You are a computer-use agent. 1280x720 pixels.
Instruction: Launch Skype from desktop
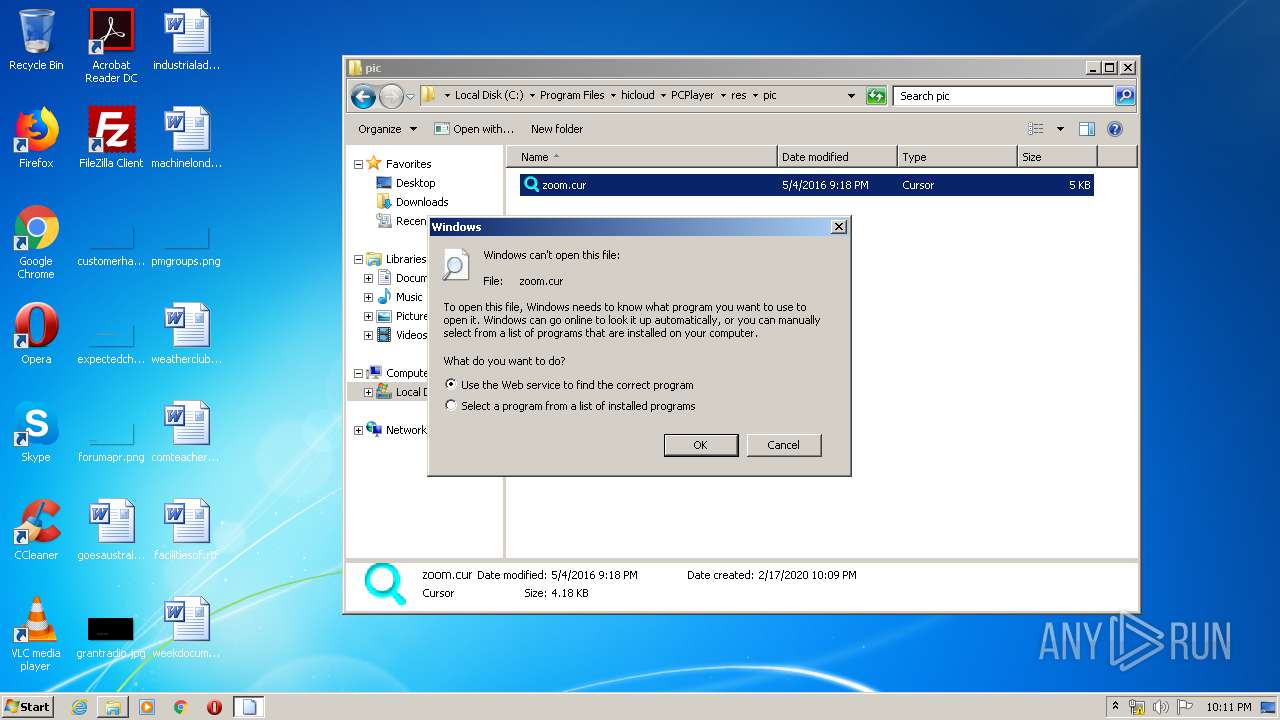click(x=36, y=431)
